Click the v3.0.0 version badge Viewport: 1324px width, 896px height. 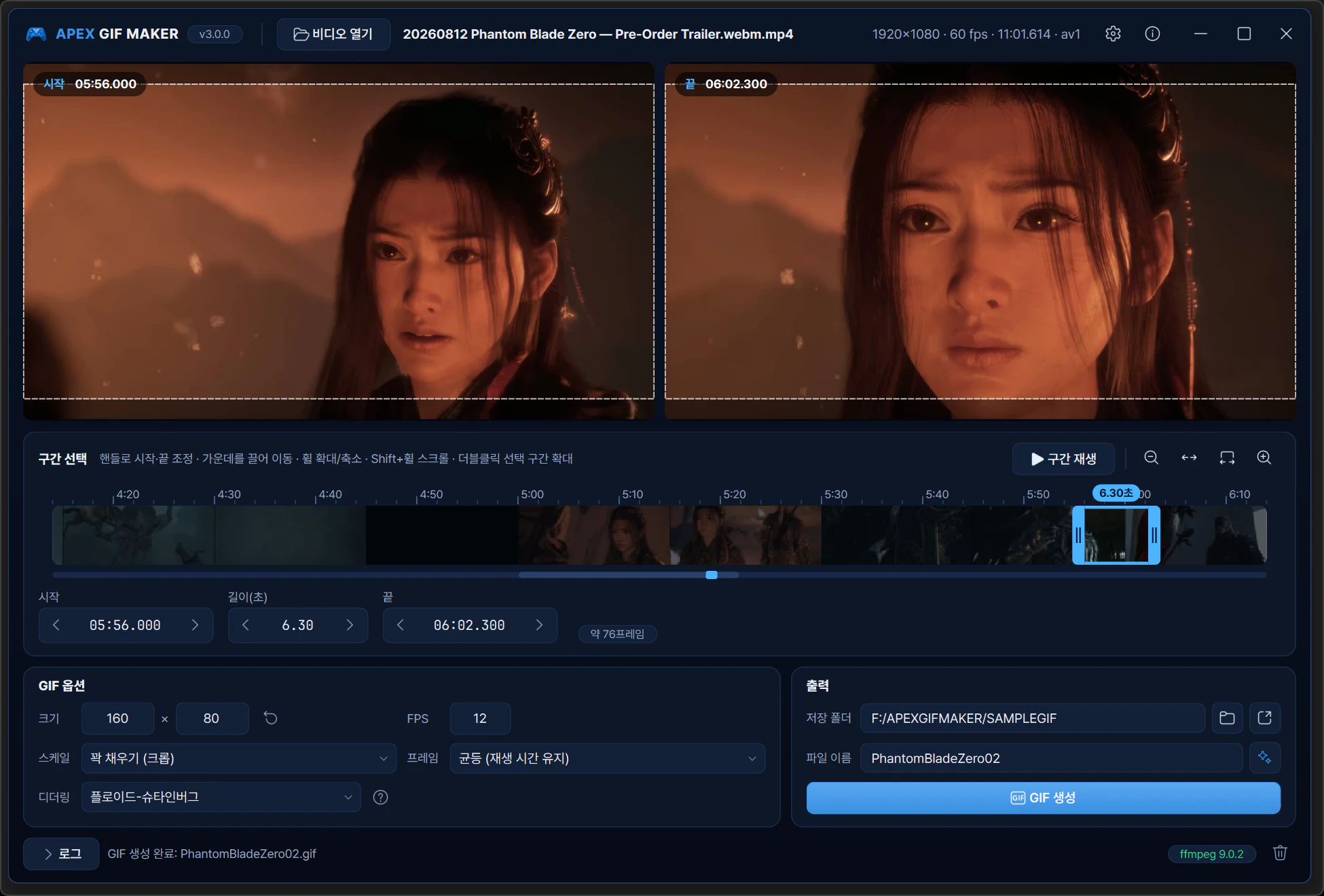215,34
